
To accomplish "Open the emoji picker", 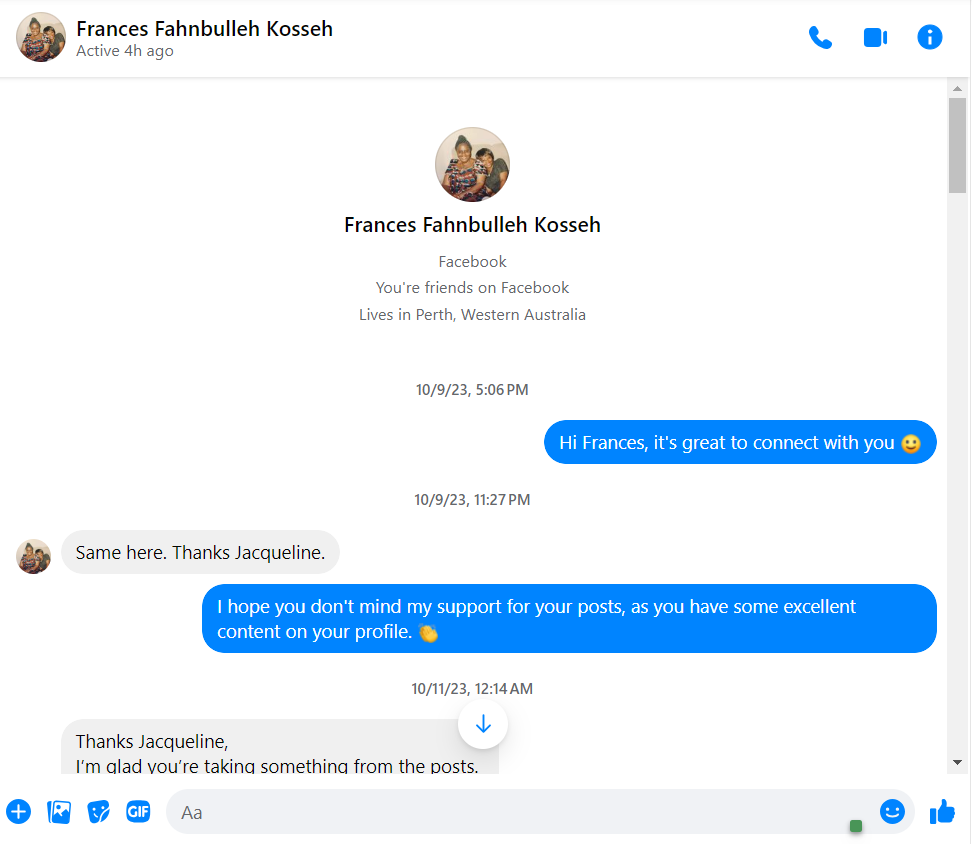I will coord(892,811).
